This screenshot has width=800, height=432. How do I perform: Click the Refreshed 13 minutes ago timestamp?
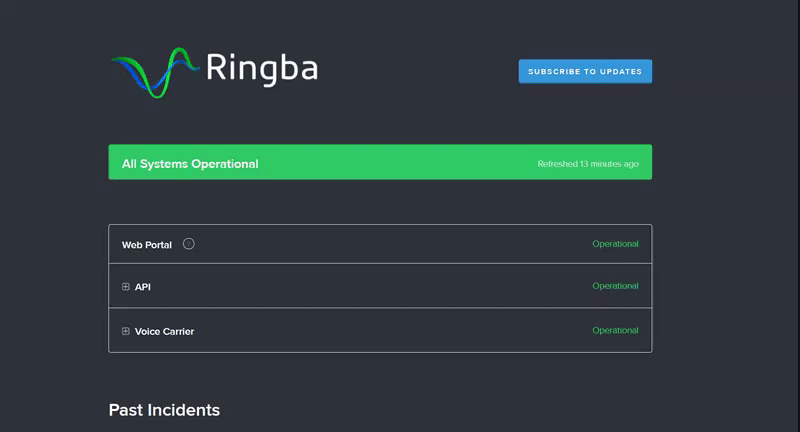pyautogui.click(x=587, y=164)
